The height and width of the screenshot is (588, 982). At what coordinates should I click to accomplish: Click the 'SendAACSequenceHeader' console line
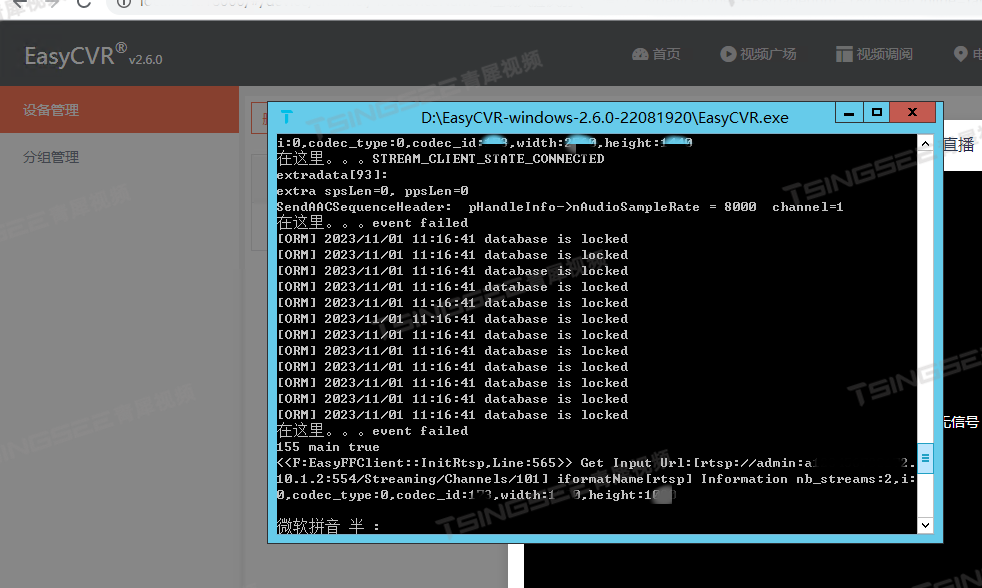pos(560,207)
